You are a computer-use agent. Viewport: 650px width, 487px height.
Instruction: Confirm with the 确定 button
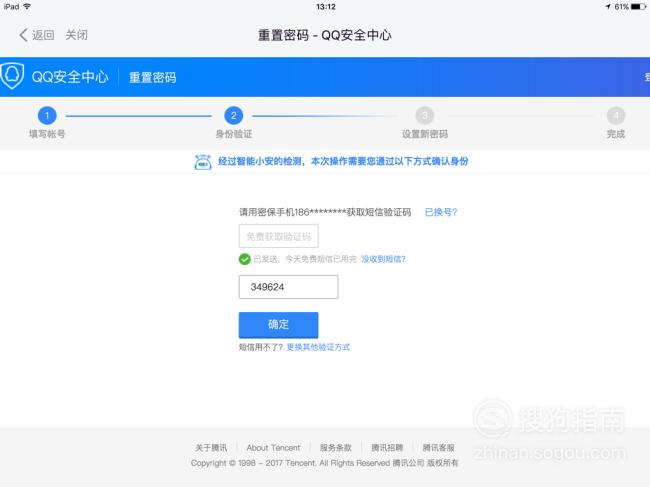pyautogui.click(x=279, y=325)
